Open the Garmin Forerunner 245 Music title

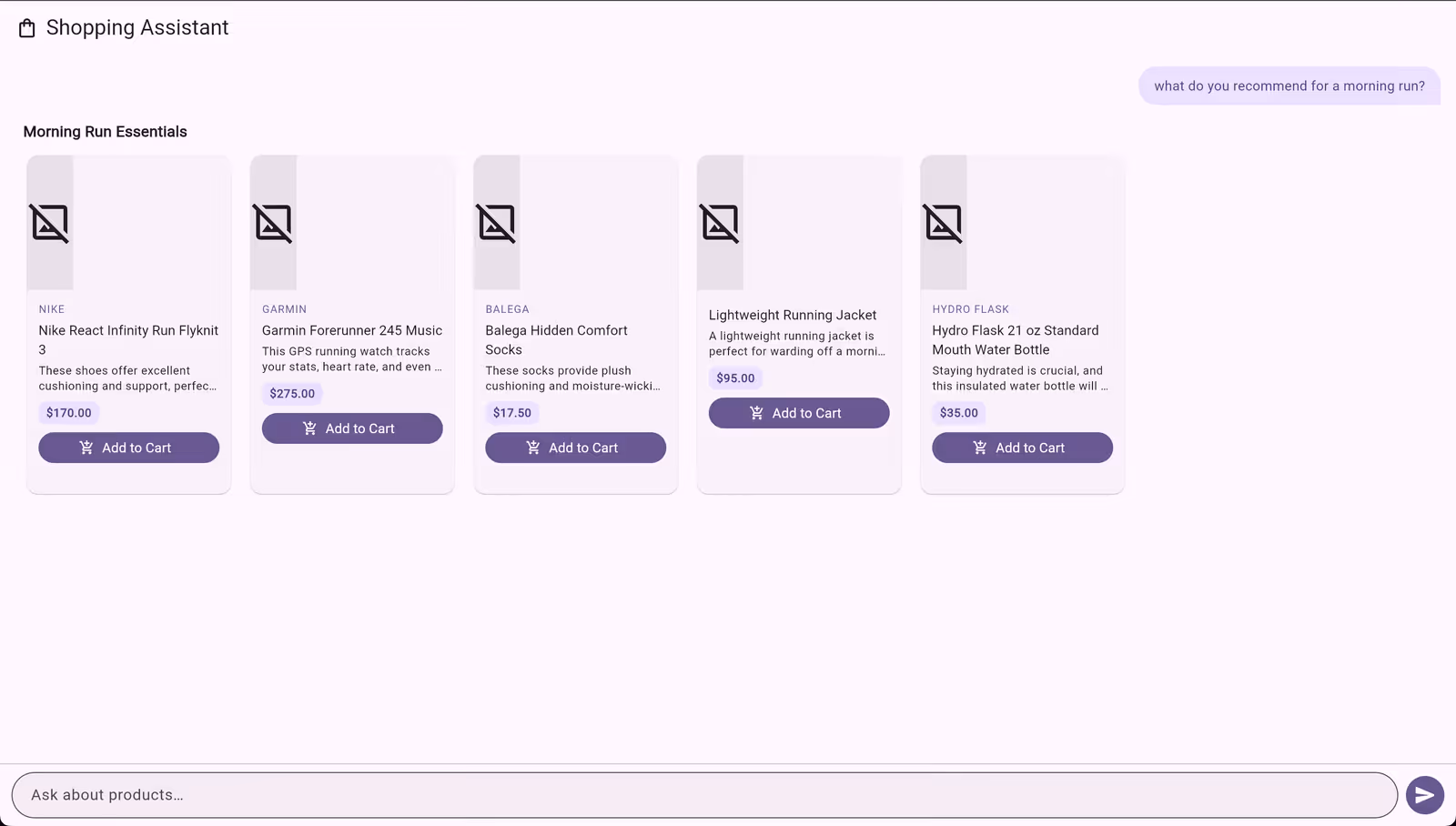[x=352, y=330]
